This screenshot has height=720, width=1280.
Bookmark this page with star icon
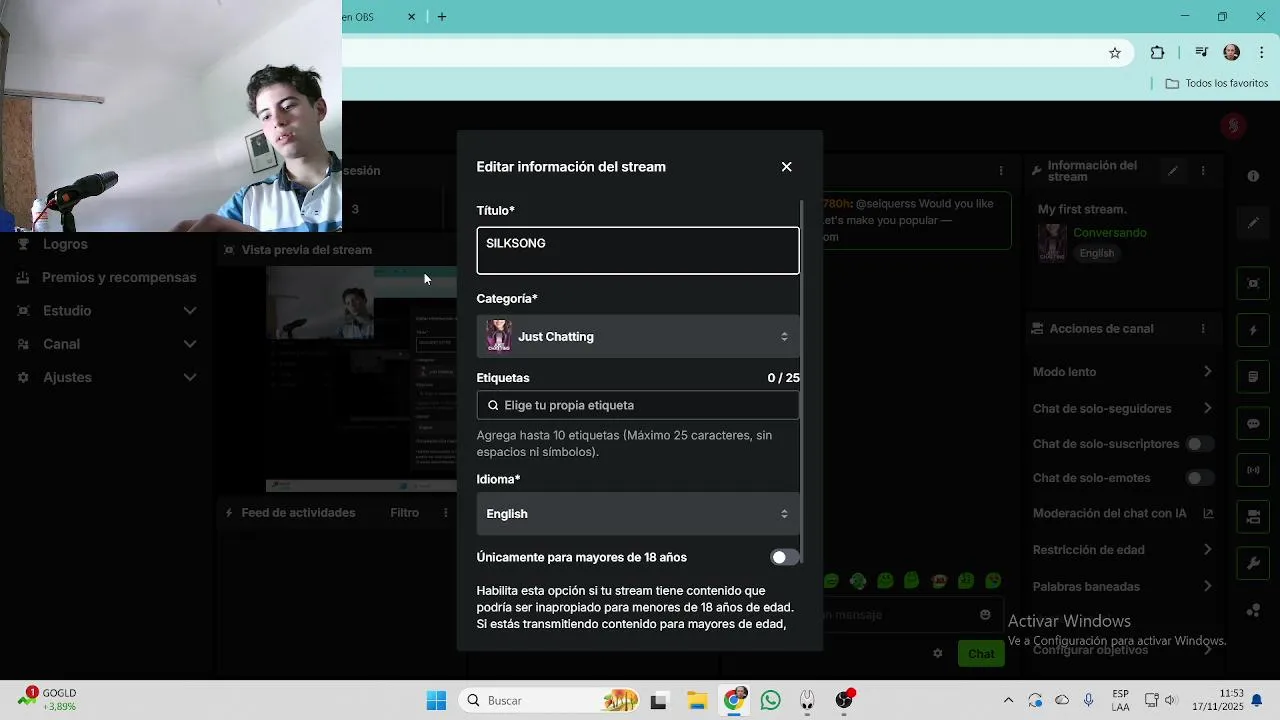coord(1115,53)
